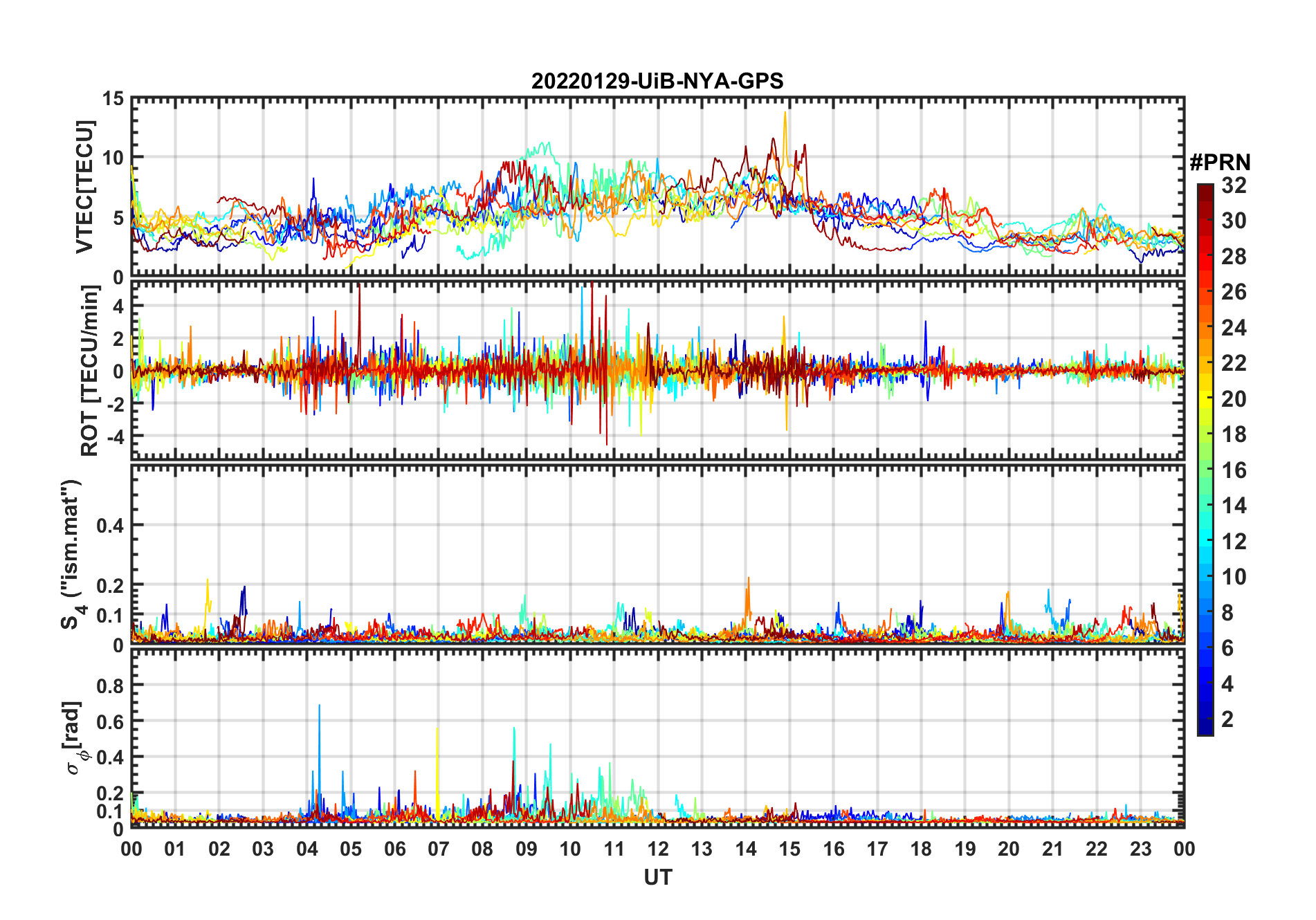Click the S4 ("ism.mat") y-axis label
Screen dimensions: 1316x920
tap(72, 554)
